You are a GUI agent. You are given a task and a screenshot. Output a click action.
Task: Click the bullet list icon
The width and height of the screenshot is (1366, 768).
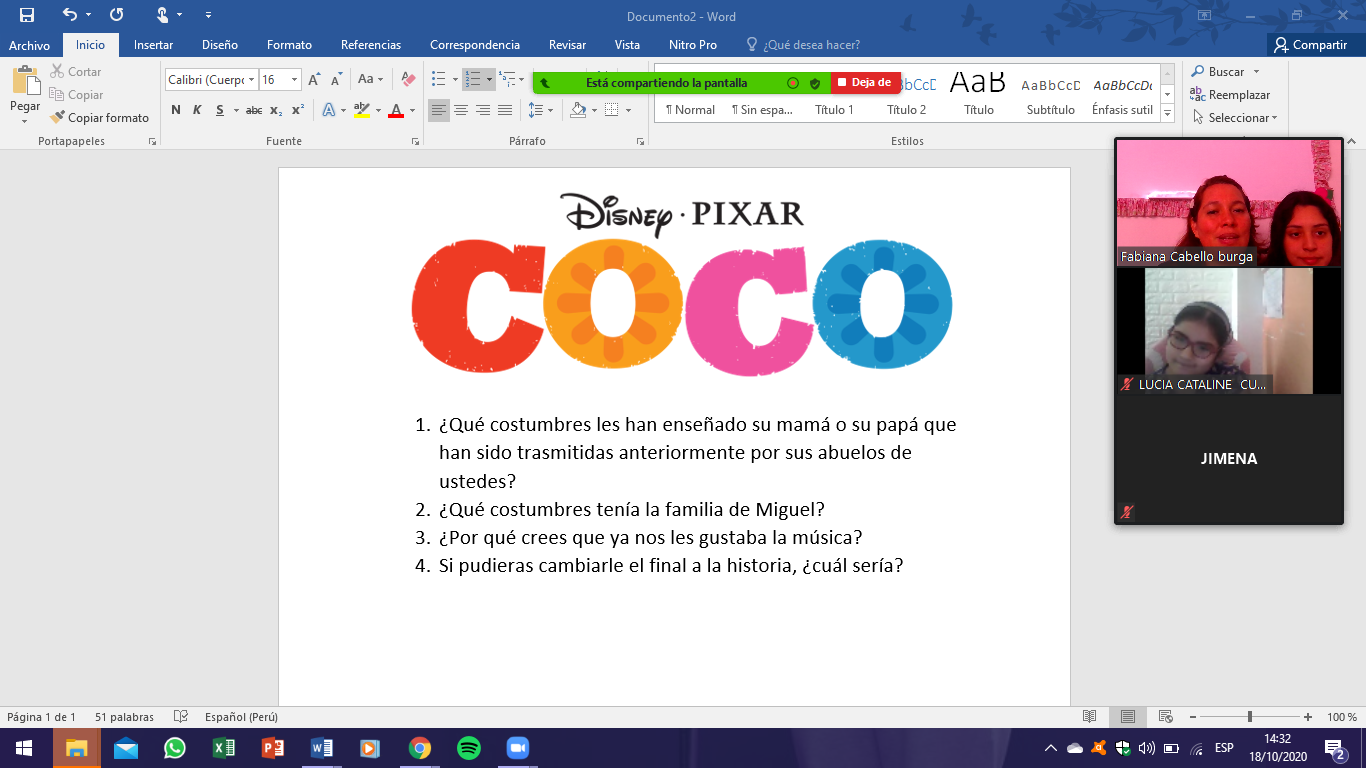438,79
